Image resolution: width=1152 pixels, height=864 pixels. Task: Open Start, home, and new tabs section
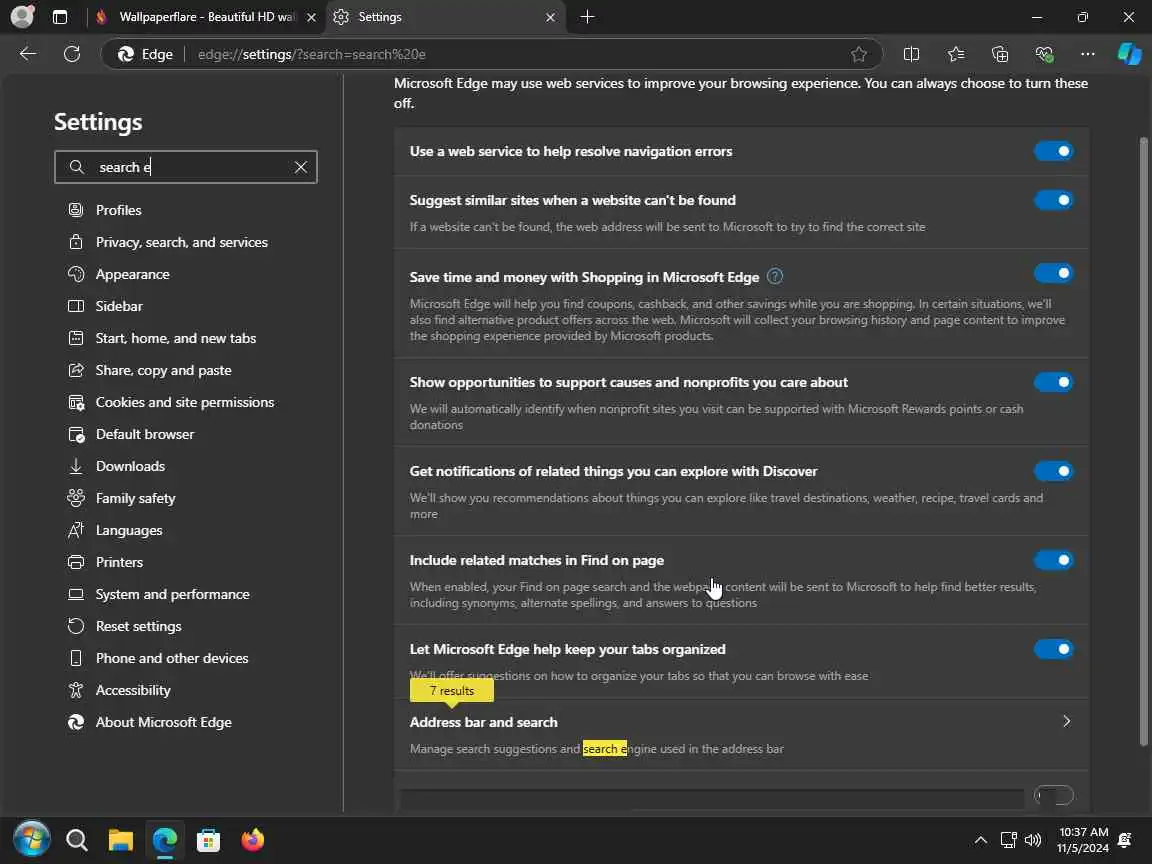(176, 338)
